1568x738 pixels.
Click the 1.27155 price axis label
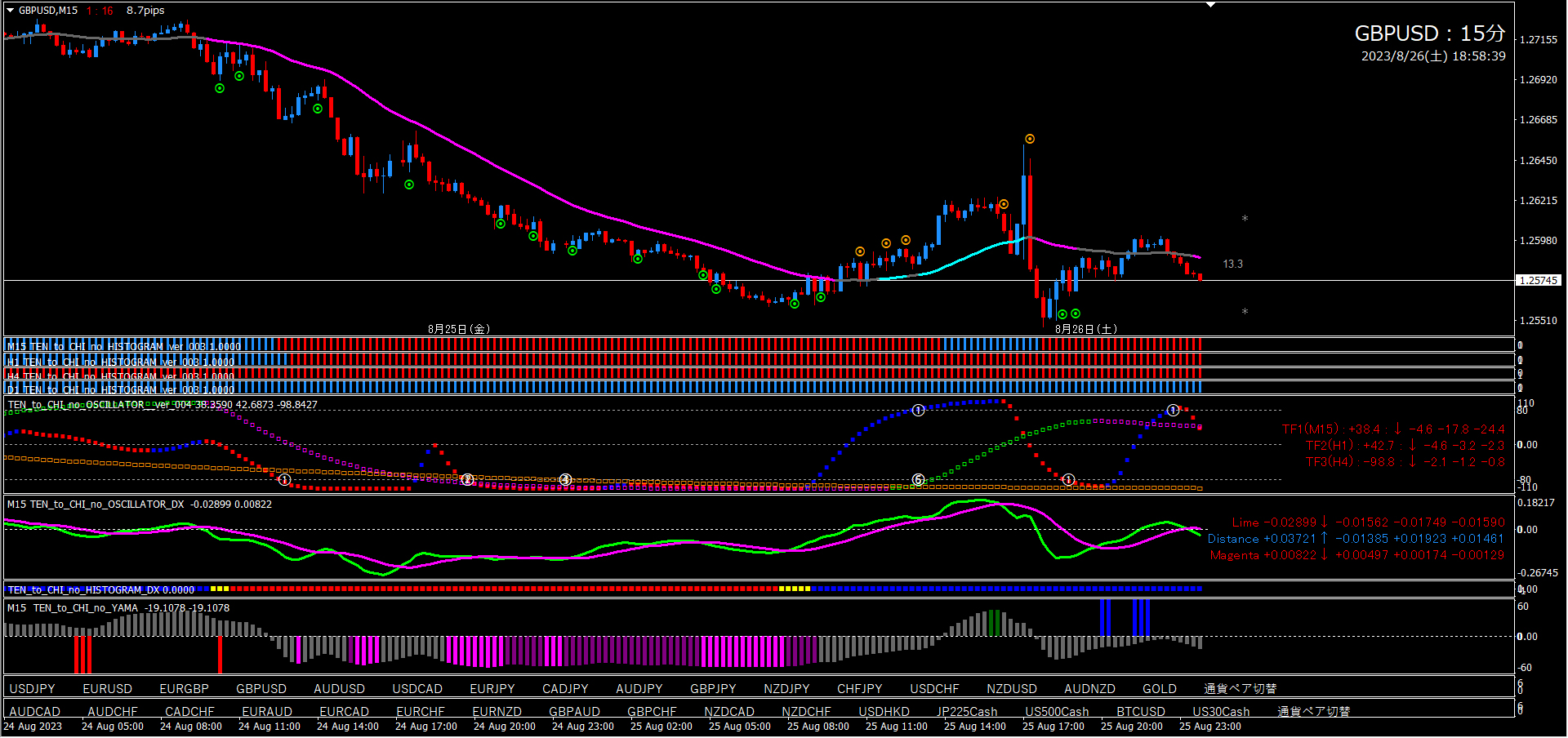(1538, 39)
